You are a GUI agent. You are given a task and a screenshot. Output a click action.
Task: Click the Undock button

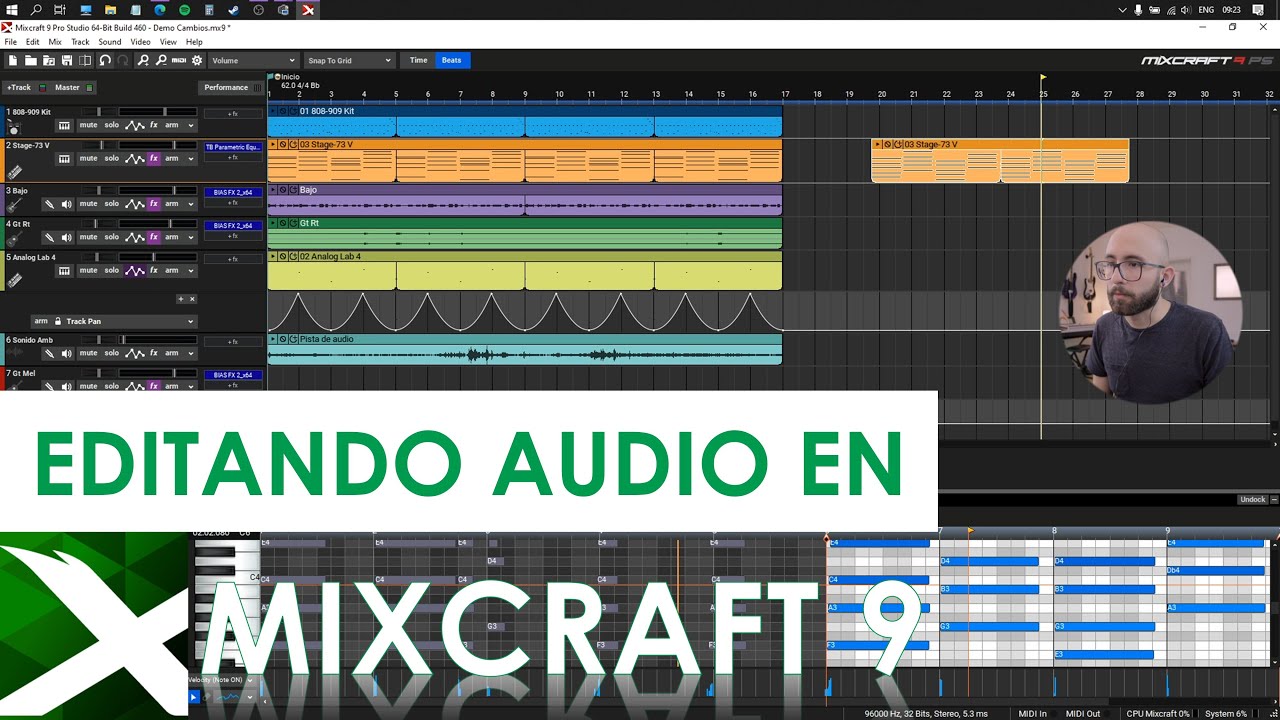tap(1253, 499)
